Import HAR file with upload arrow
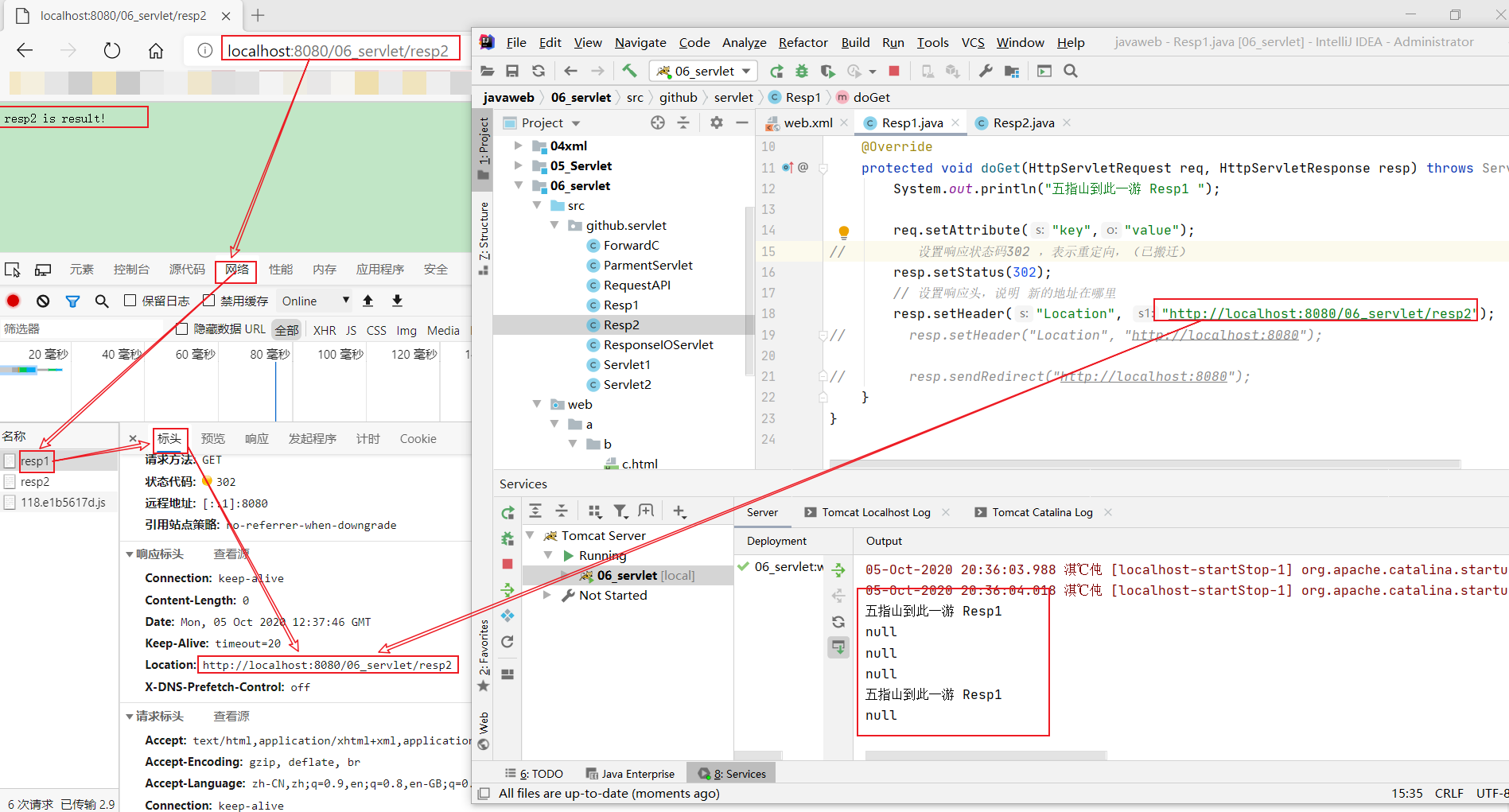 pos(368,301)
